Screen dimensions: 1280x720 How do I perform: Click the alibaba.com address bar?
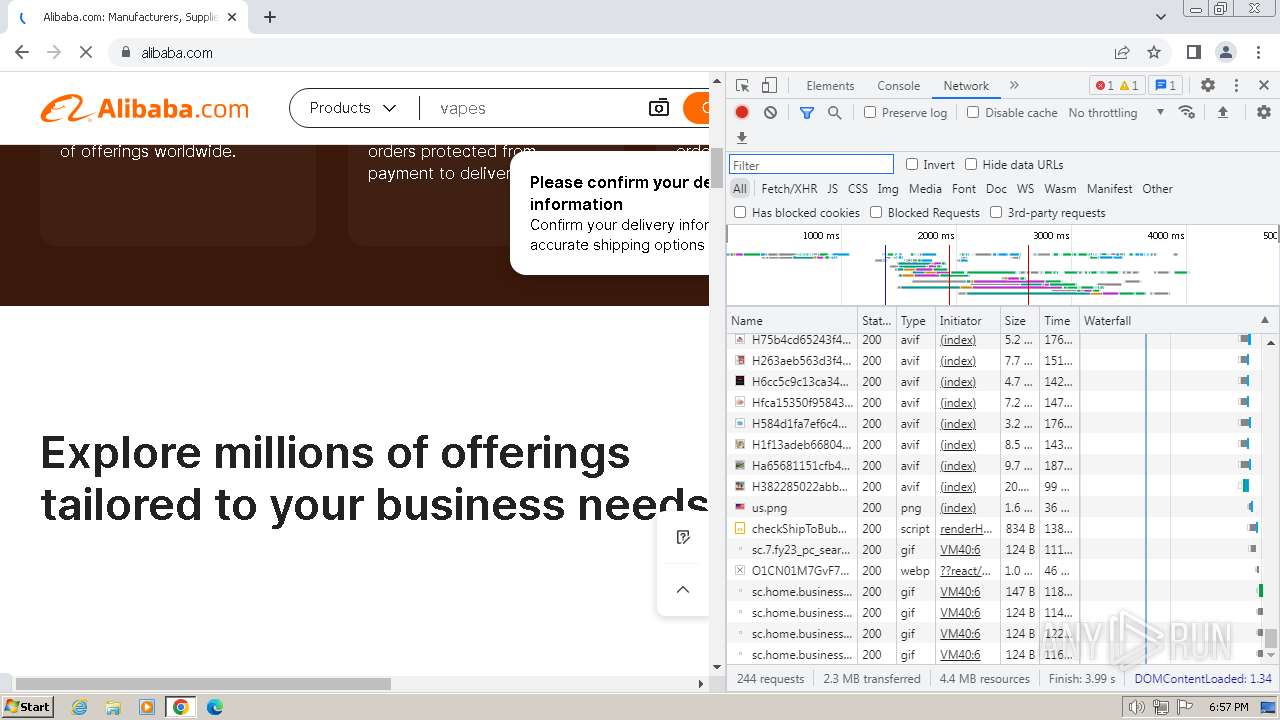[x=610, y=52]
